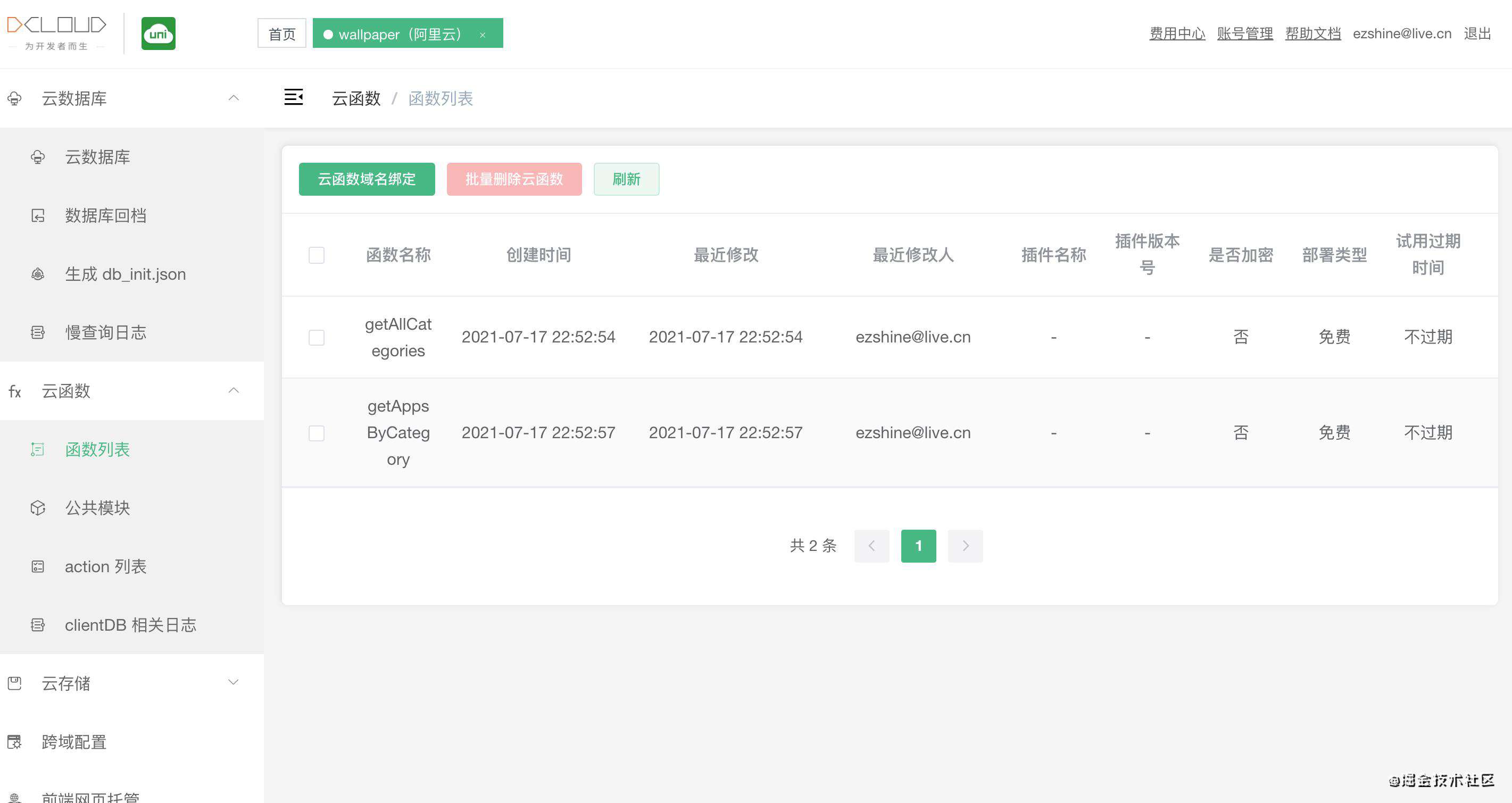Open 账号管理 link
This screenshot has height=803, width=1512.
pos(1245,34)
